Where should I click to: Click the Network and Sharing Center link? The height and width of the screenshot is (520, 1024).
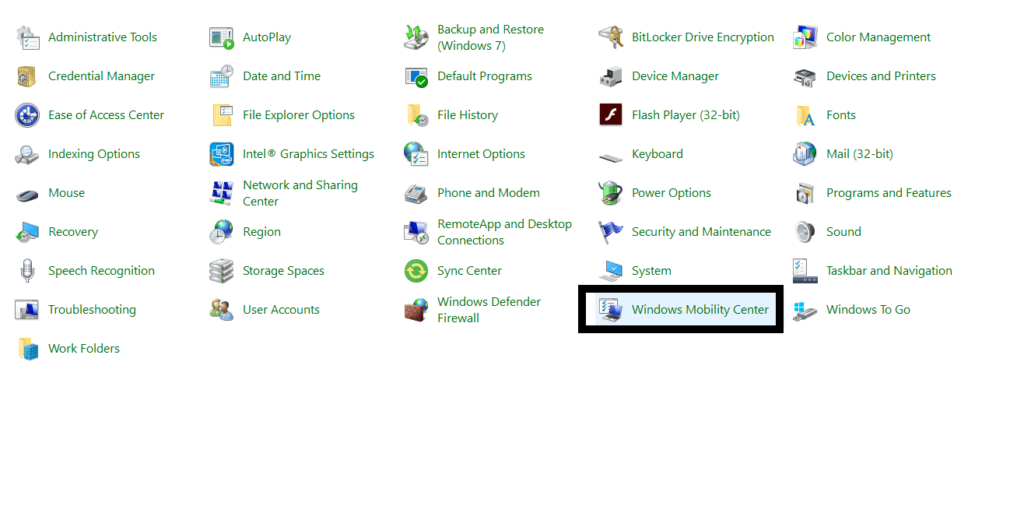point(300,193)
